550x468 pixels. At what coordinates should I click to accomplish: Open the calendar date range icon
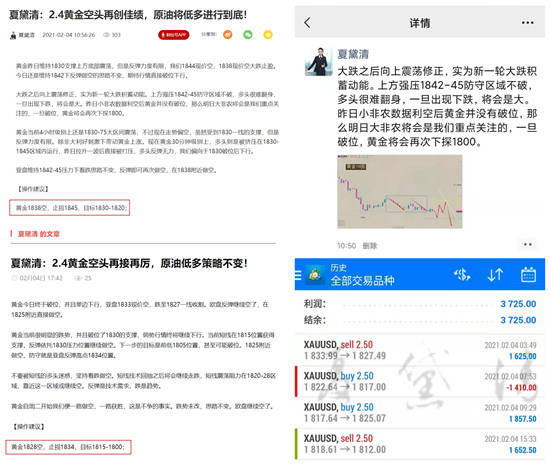[x=528, y=275]
